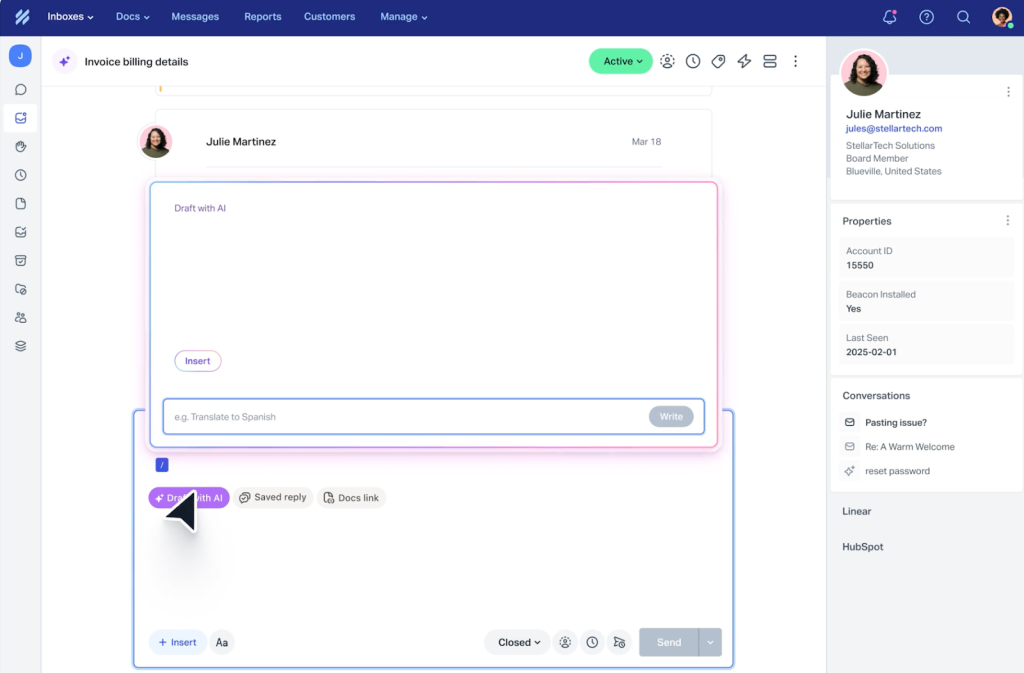Open the help question mark icon
This screenshot has height=673, width=1024.
coord(925,16)
